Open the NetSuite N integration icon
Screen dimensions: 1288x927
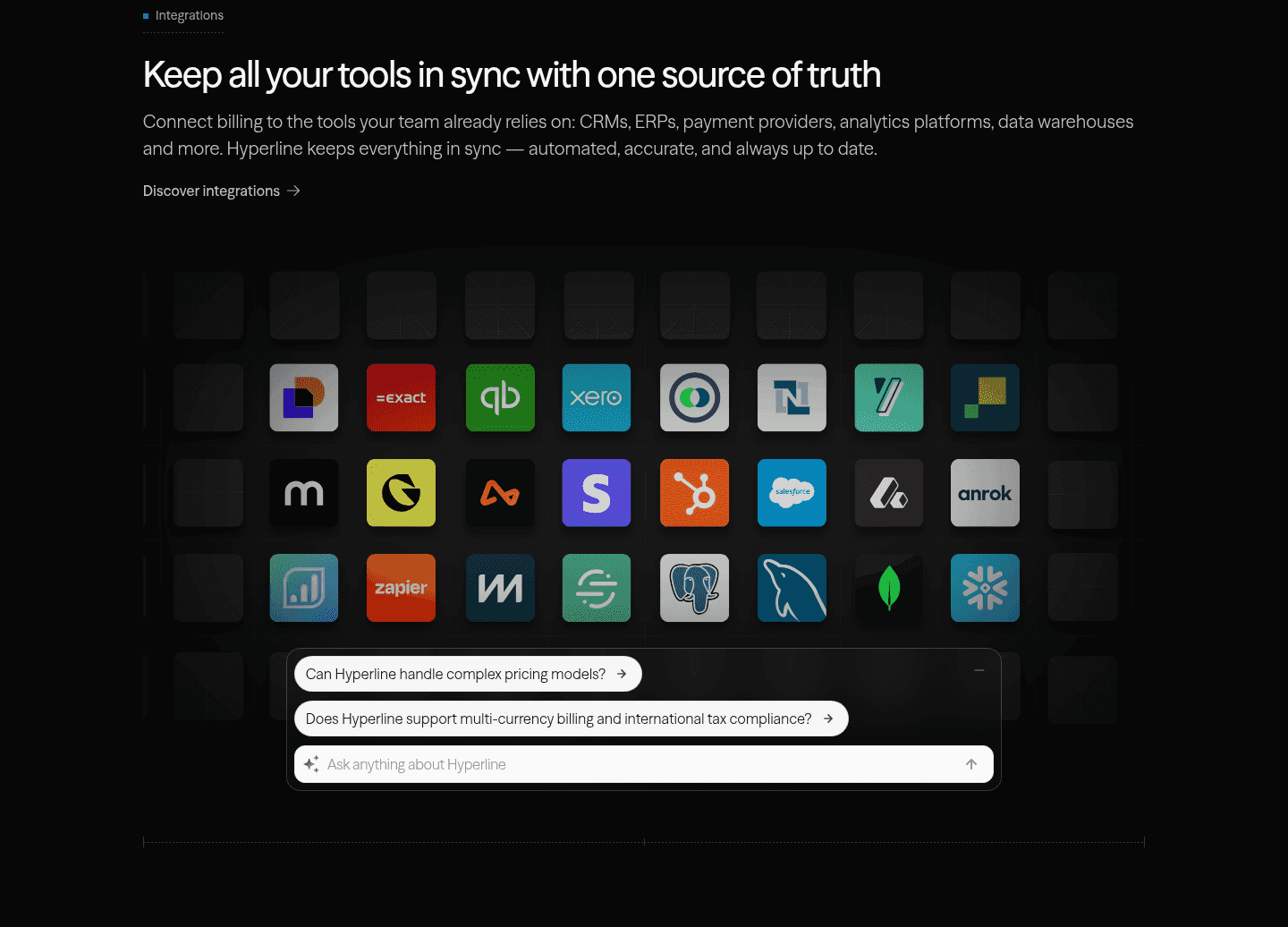(x=792, y=397)
